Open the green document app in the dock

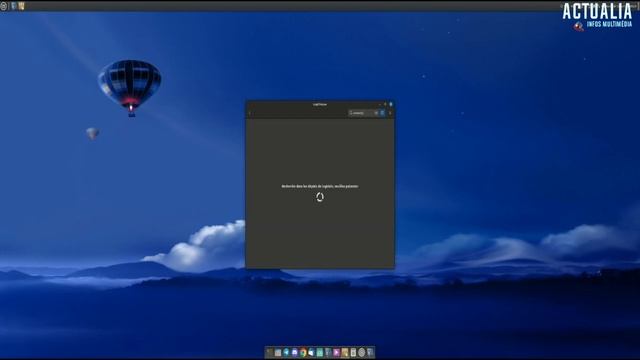click(320, 352)
